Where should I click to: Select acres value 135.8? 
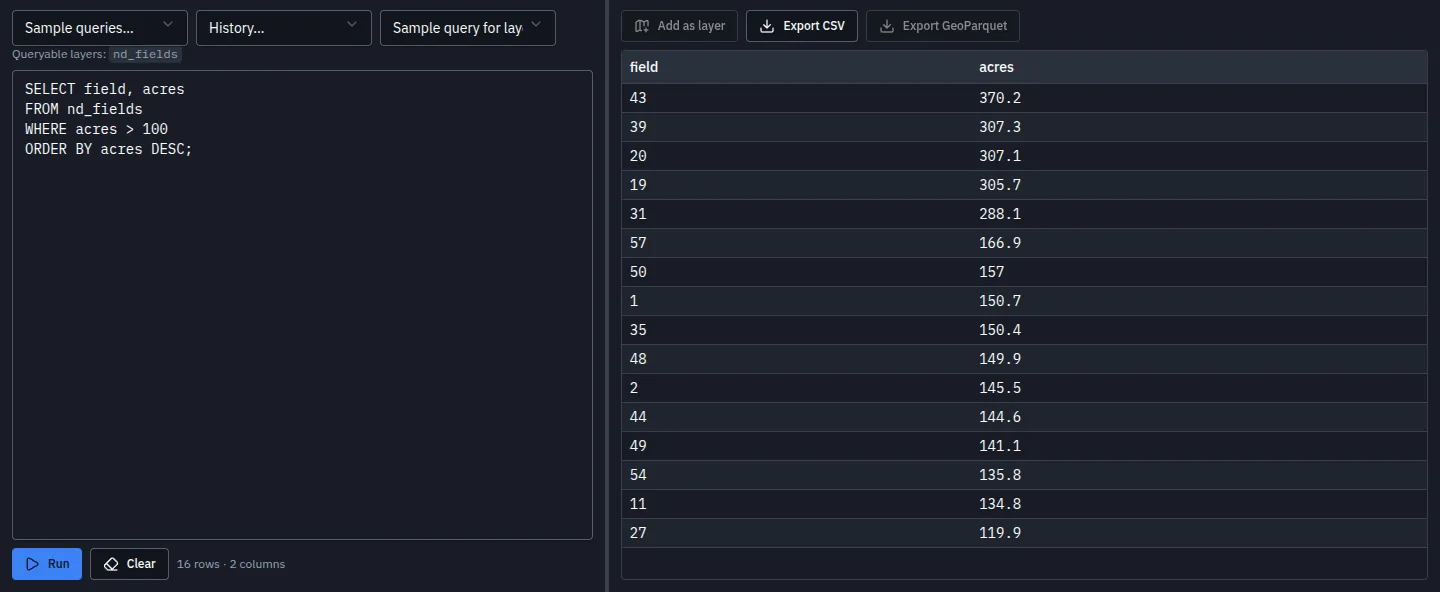coord(1198,475)
